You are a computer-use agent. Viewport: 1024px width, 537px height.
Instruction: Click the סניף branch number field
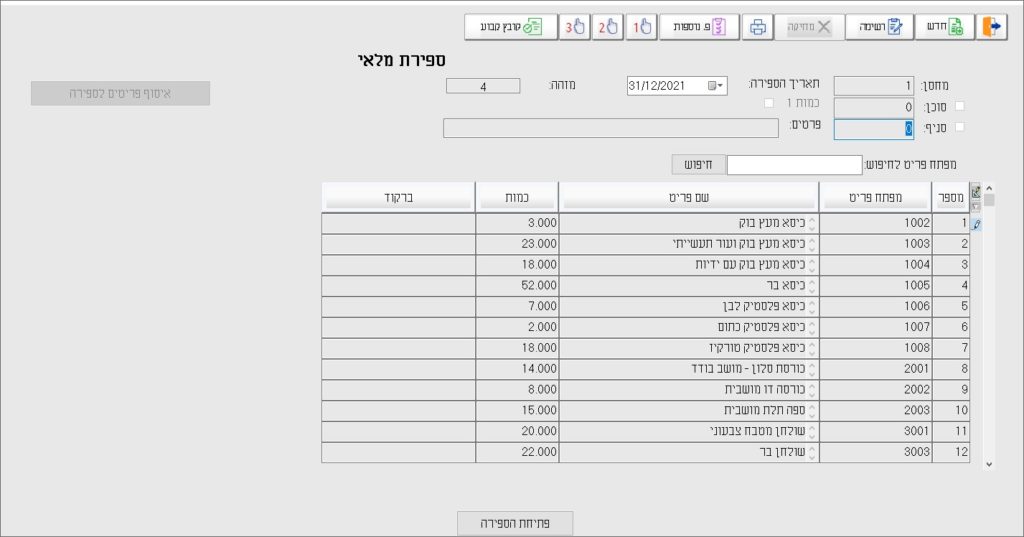(x=873, y=129)
